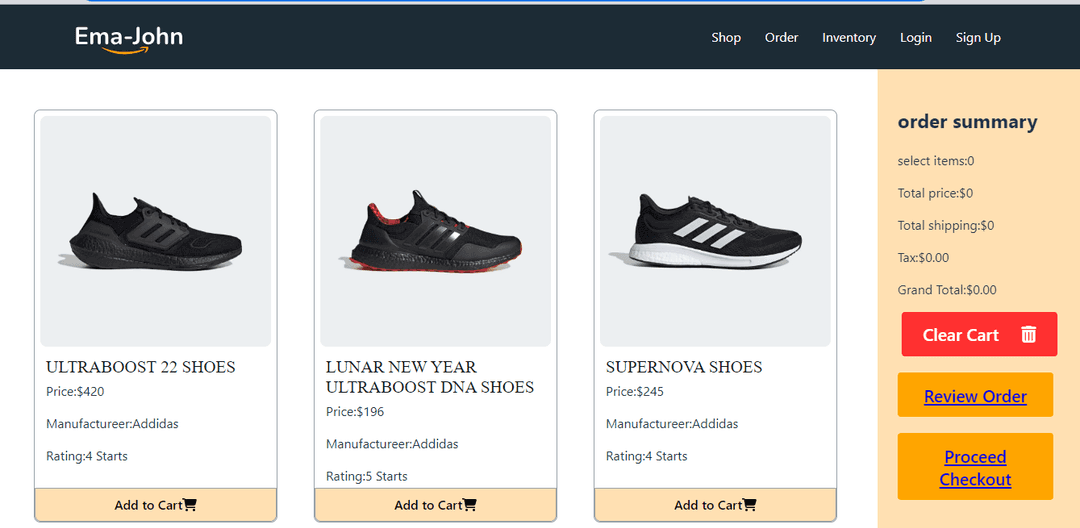The width and height of the screenshot is (1080, 528).
Task: Click the cart icon on Supernova Shoes card
Action: tap(750, 505)
